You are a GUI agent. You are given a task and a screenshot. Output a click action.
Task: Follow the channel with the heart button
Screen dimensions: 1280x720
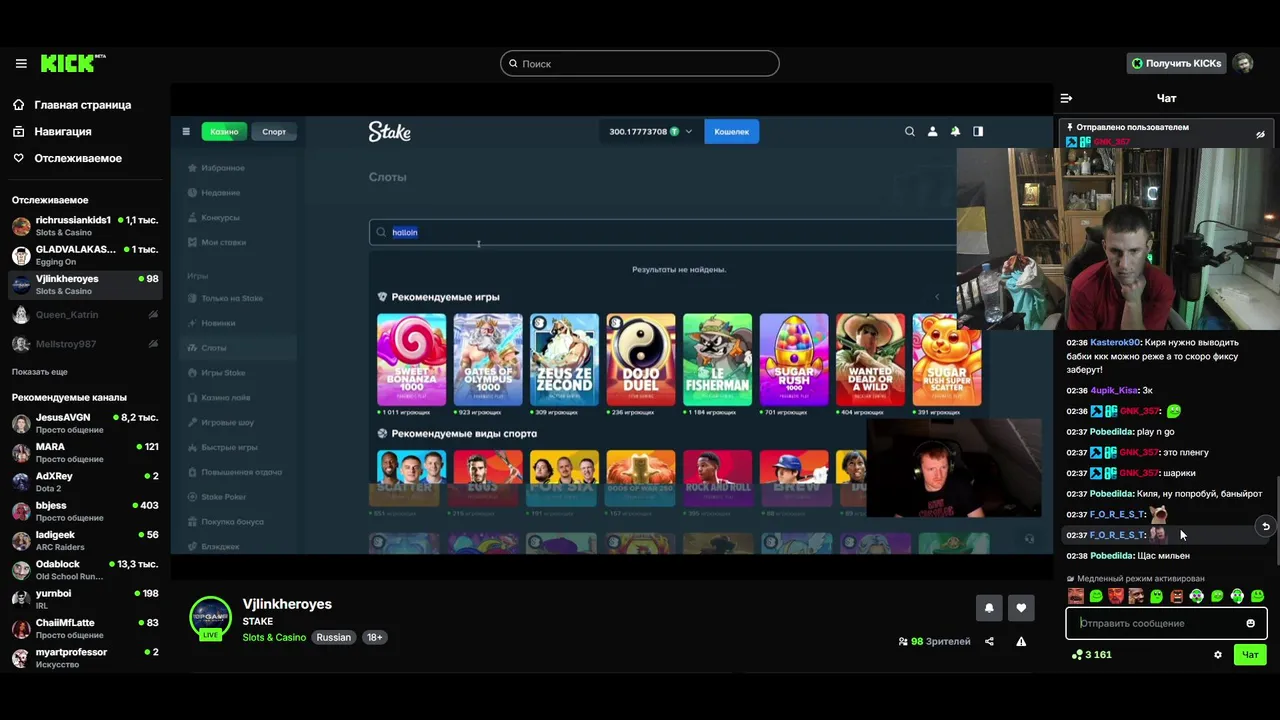[1021, 607]
